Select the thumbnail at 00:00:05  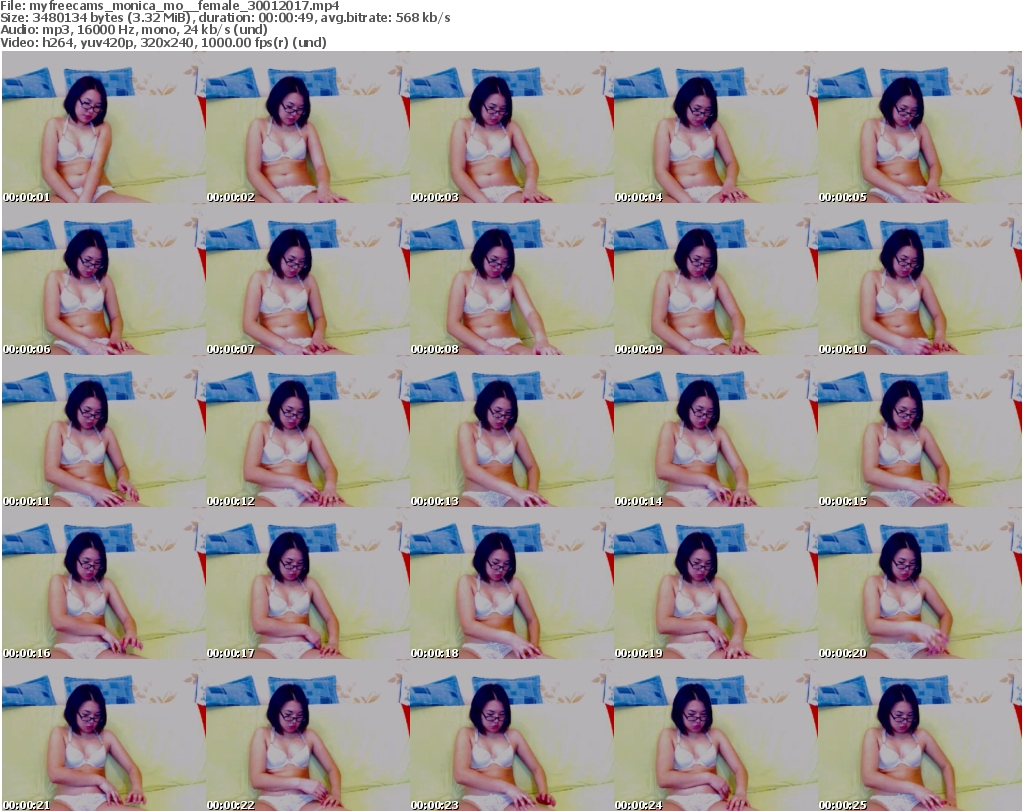(x=920, y=127)
